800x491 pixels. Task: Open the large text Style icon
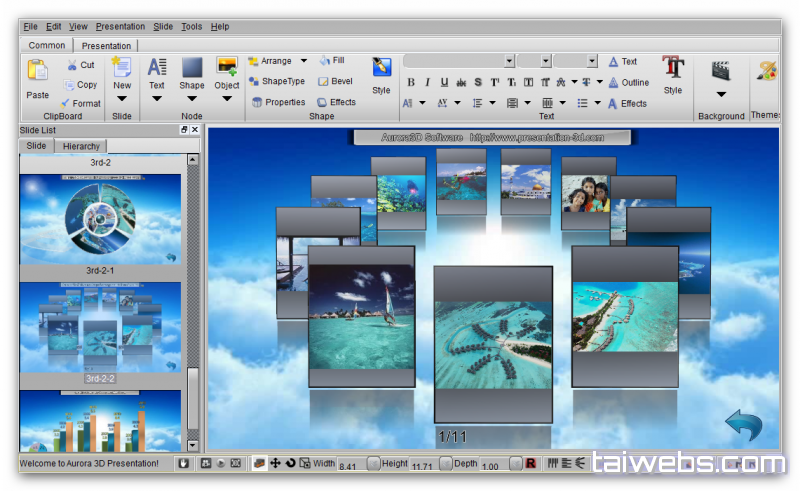[x=673, y=67]
